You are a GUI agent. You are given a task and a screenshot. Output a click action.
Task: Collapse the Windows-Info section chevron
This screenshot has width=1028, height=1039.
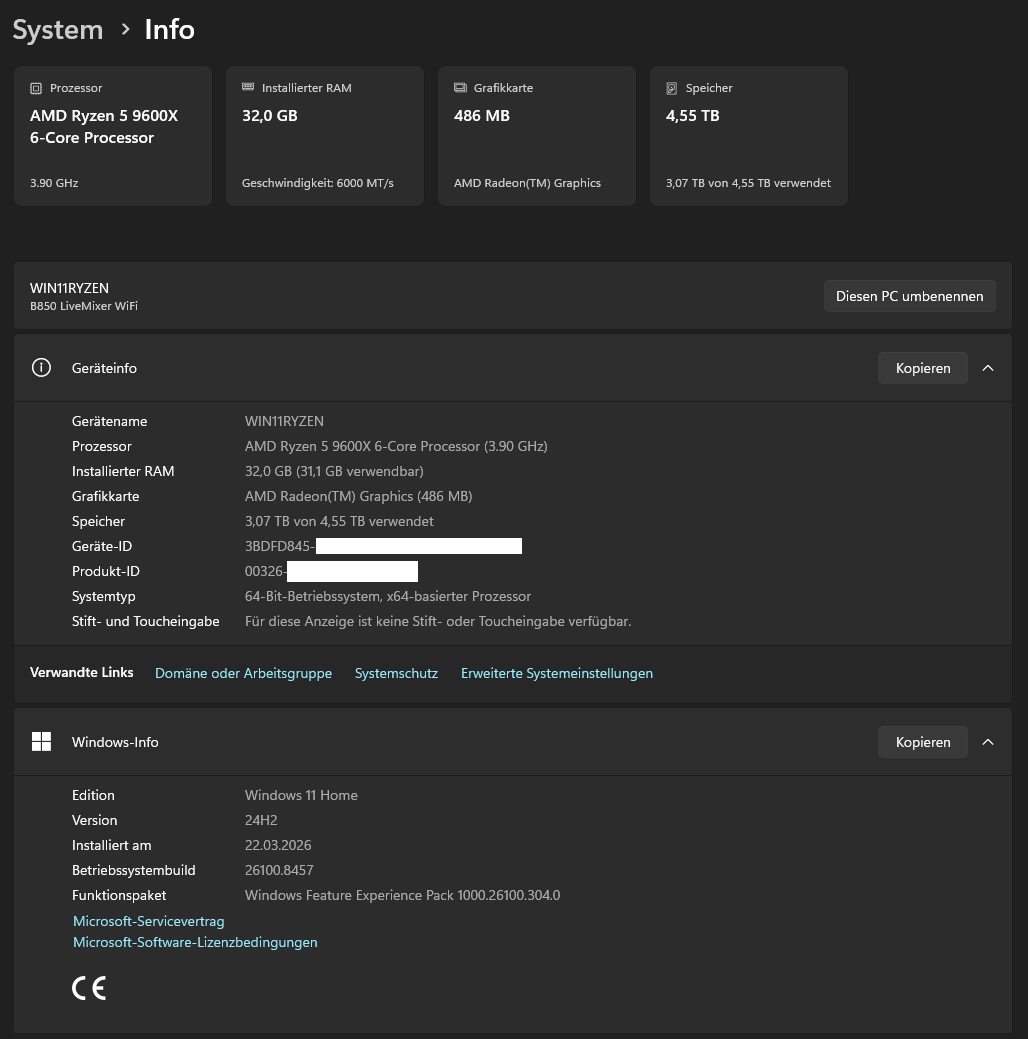coord(988,742)
